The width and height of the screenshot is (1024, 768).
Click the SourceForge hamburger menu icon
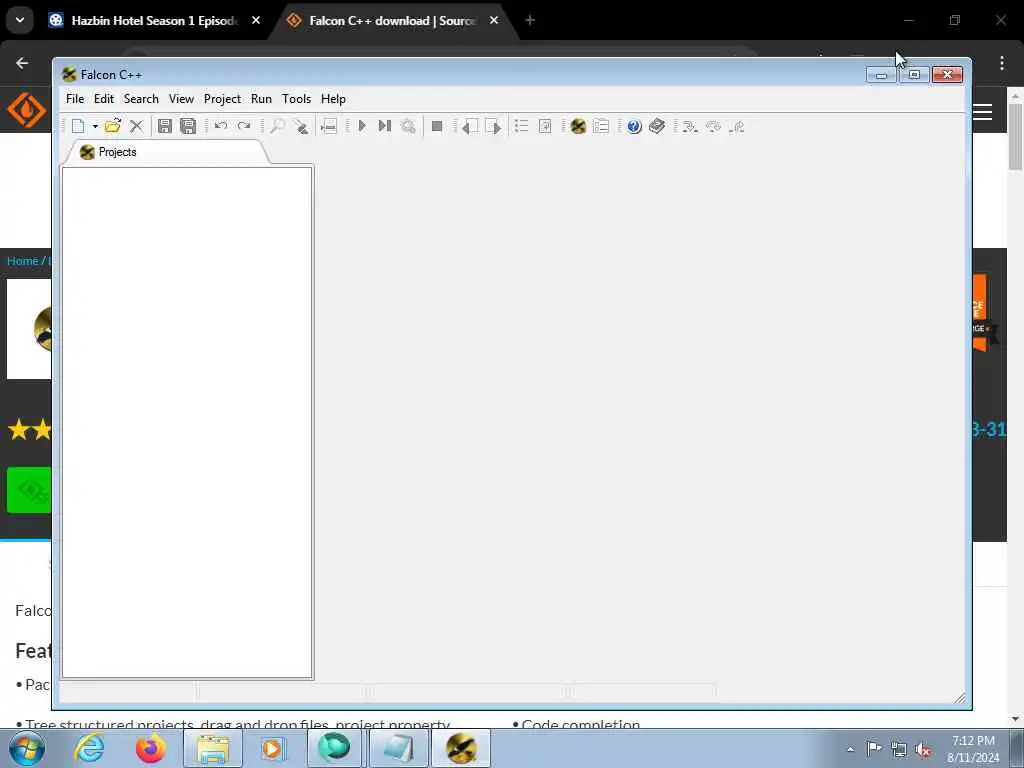[x=982, y=112]
